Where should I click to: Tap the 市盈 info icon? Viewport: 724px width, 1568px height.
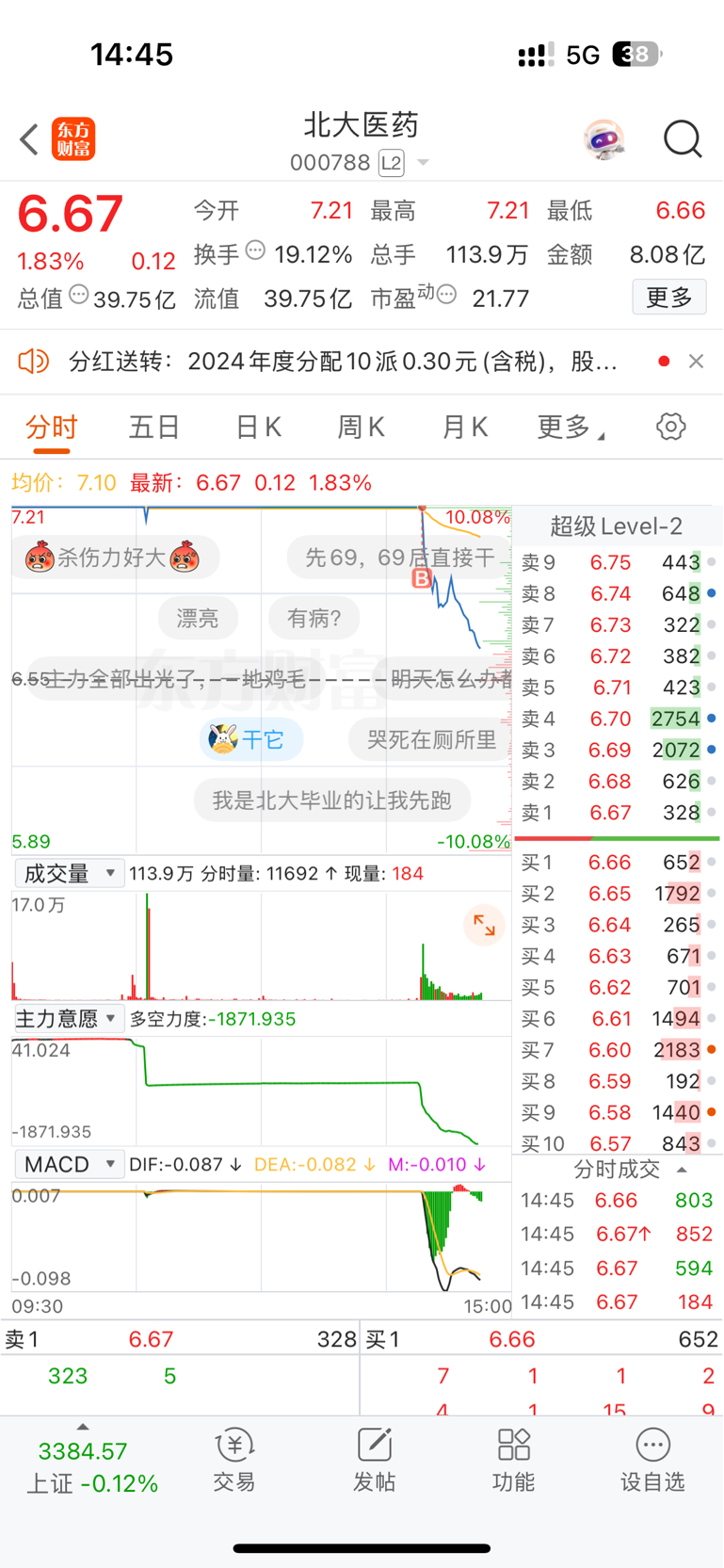click(446, 295)
